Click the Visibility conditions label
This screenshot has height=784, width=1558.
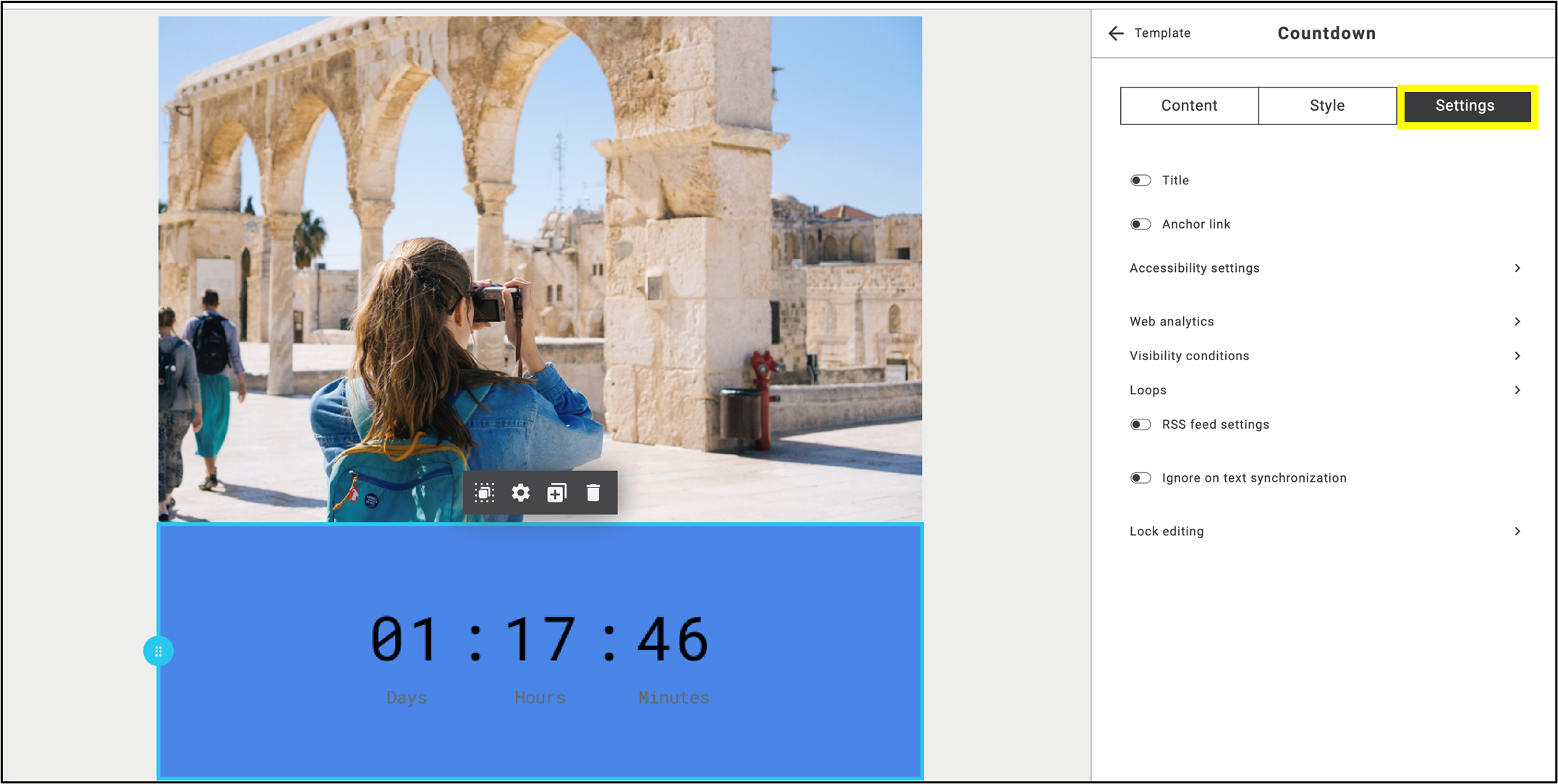point(1189,356)
